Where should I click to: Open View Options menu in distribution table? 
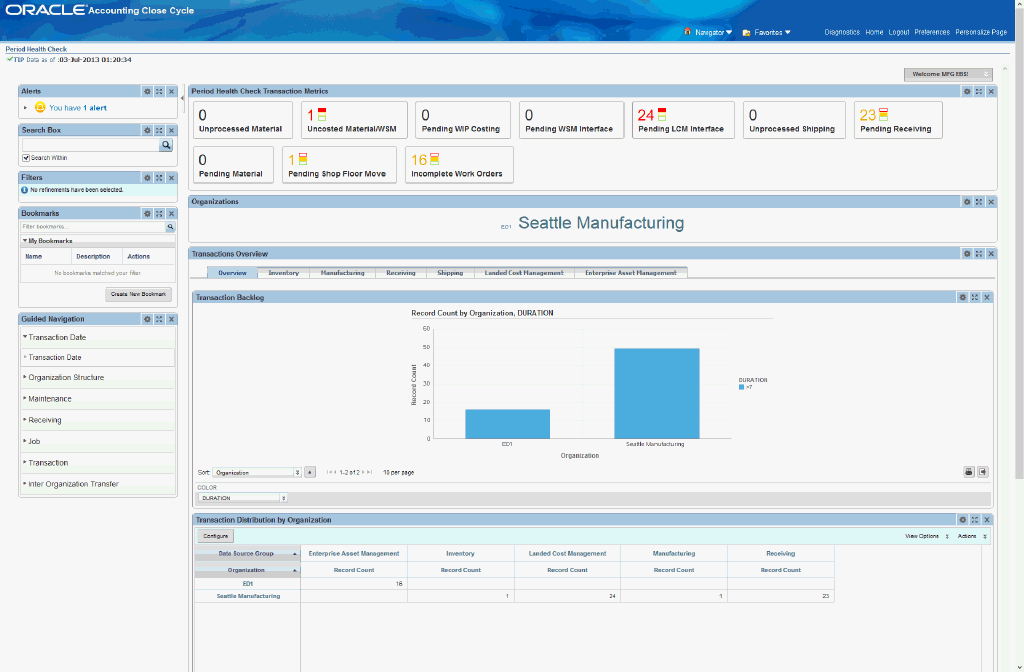(927, 536)
